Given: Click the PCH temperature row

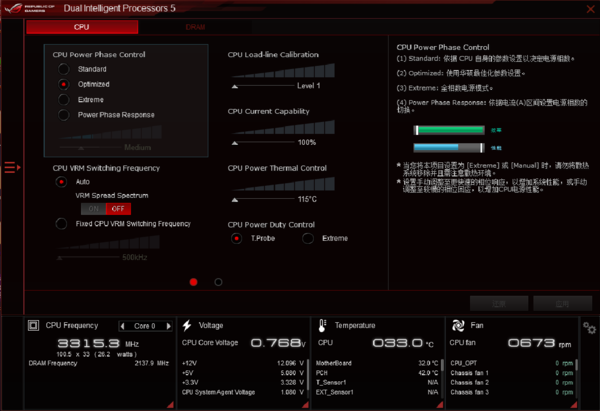Looking at the screenshot, I should pos(377,373).
